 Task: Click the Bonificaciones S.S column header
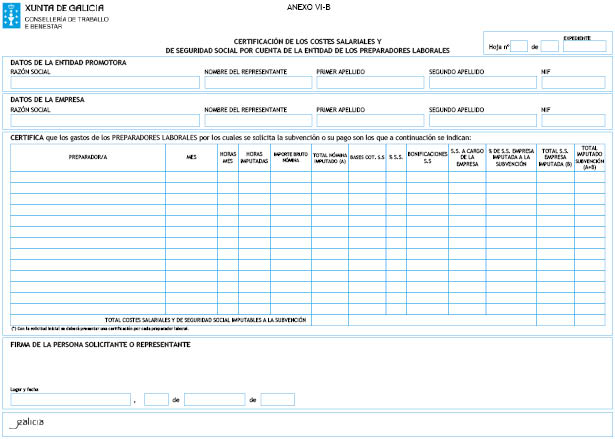pyautogui.click(x=427, y=158)
